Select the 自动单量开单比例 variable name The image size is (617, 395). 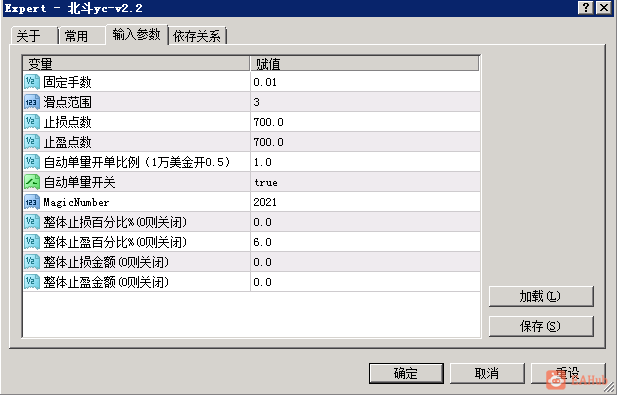coord(137,162)
